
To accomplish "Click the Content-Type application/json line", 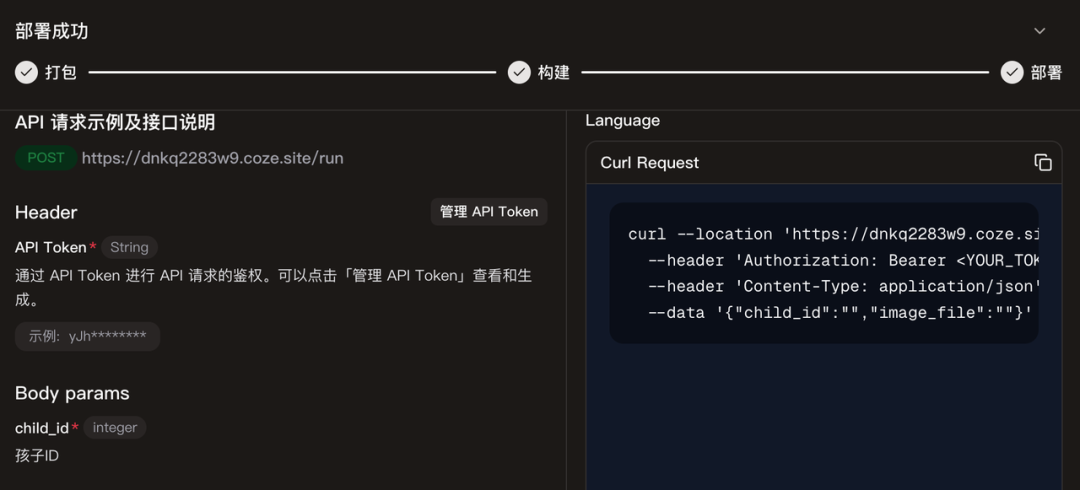I will pos(844,287).
